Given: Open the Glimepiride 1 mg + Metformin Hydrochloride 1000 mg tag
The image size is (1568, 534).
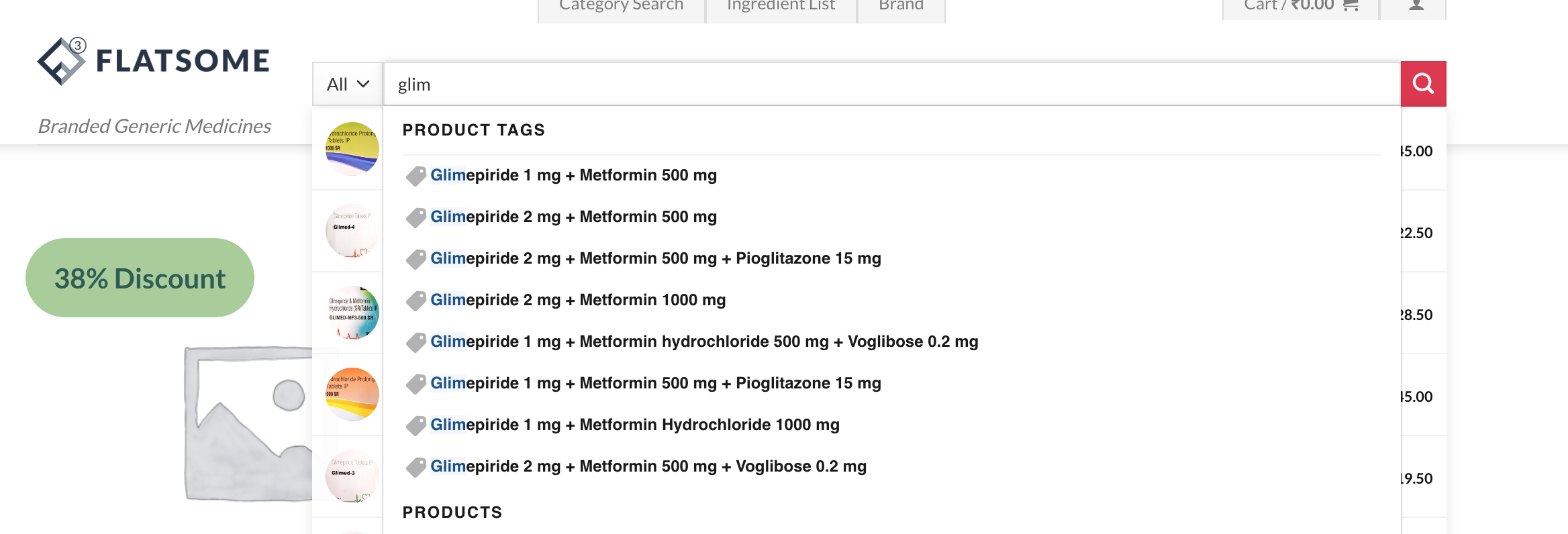Looking at the screenshot, I should coord(635,425).
